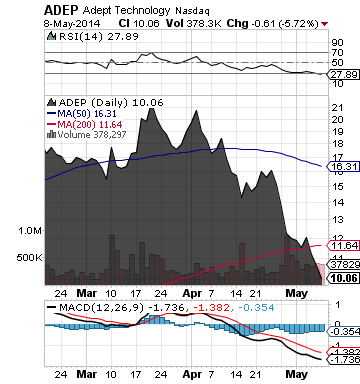Click Mar on the price chart date axis
The height and width of the screenshot is (384, 360).
(86, 293)
